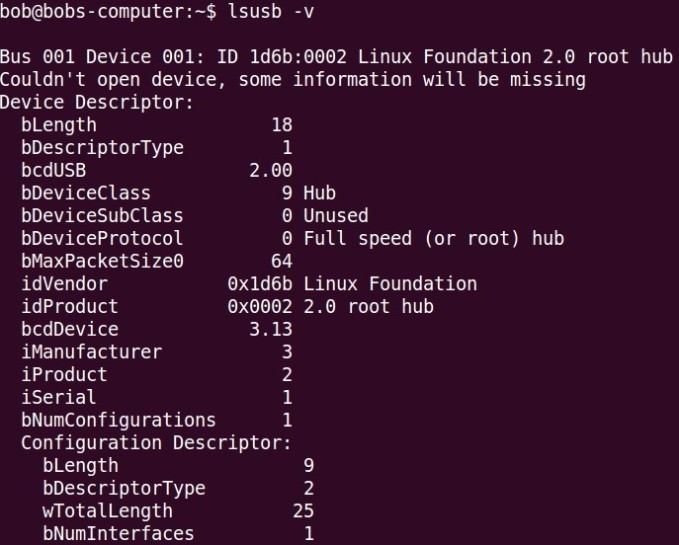Click the bMaxPacketSize0 value 64
Viewport: 679px width, 545px height.
click(x=282, y=261)
